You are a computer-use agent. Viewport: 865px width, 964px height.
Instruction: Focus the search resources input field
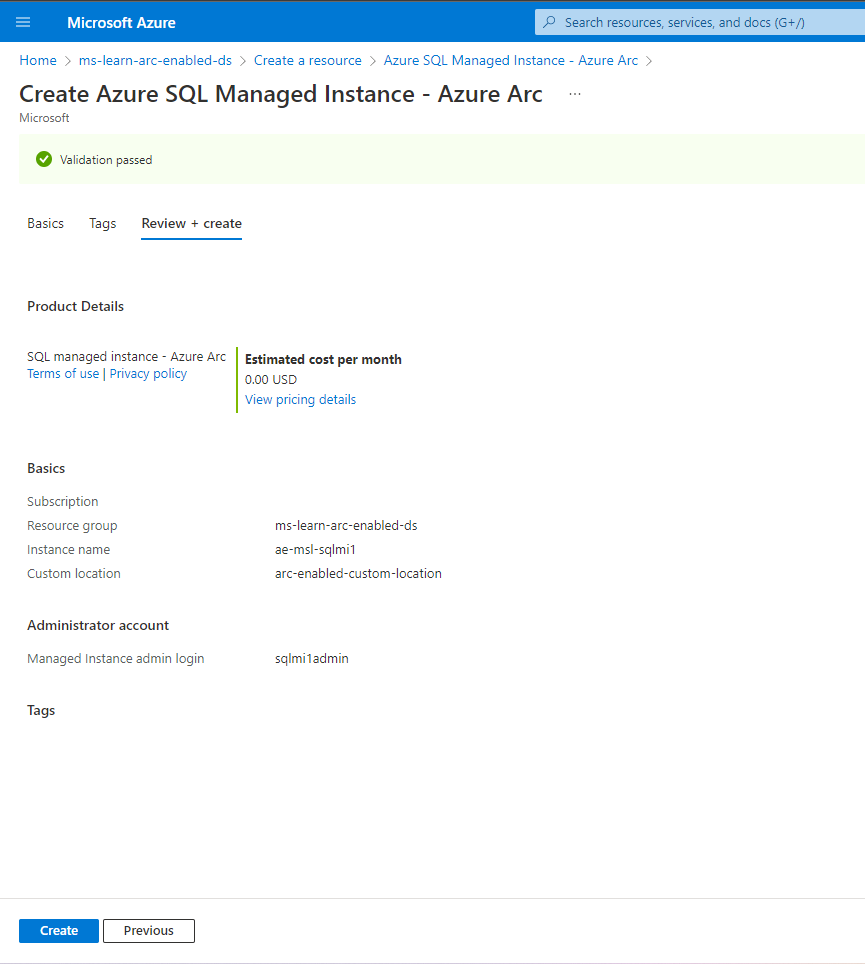pyautogui.click(x=700, y=22)
